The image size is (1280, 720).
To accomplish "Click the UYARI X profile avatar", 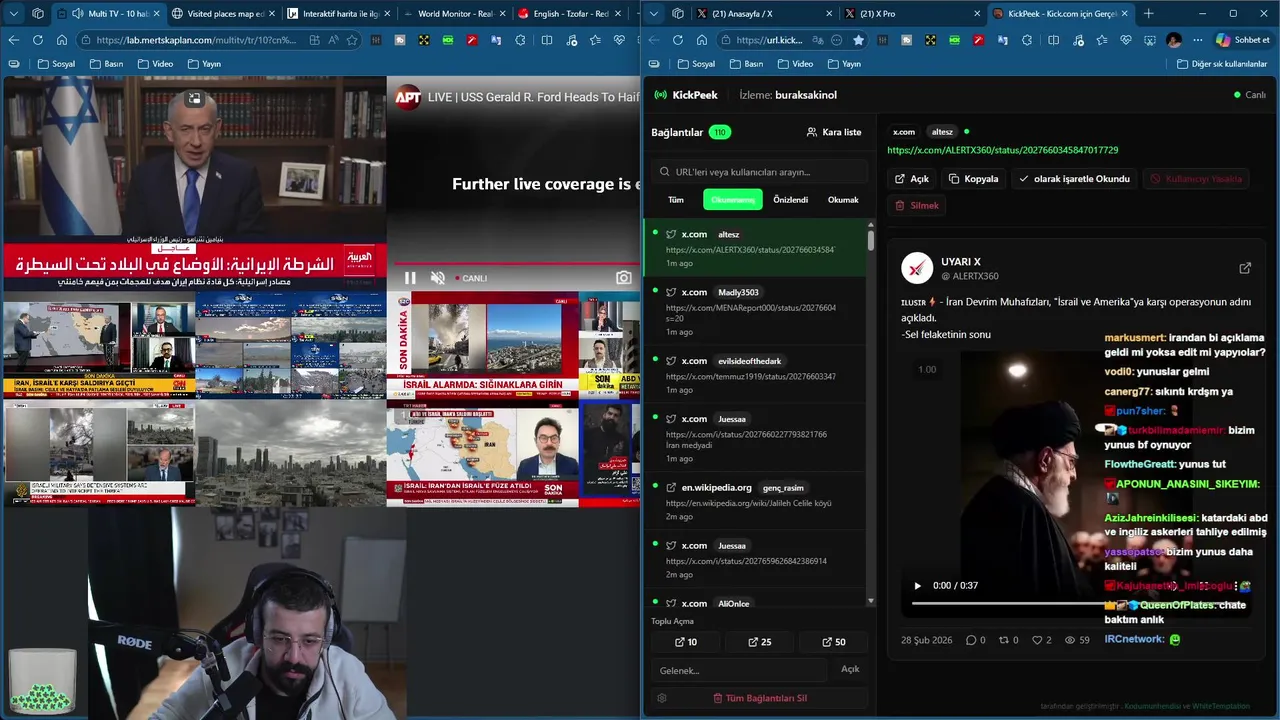I will coord(917,268).
